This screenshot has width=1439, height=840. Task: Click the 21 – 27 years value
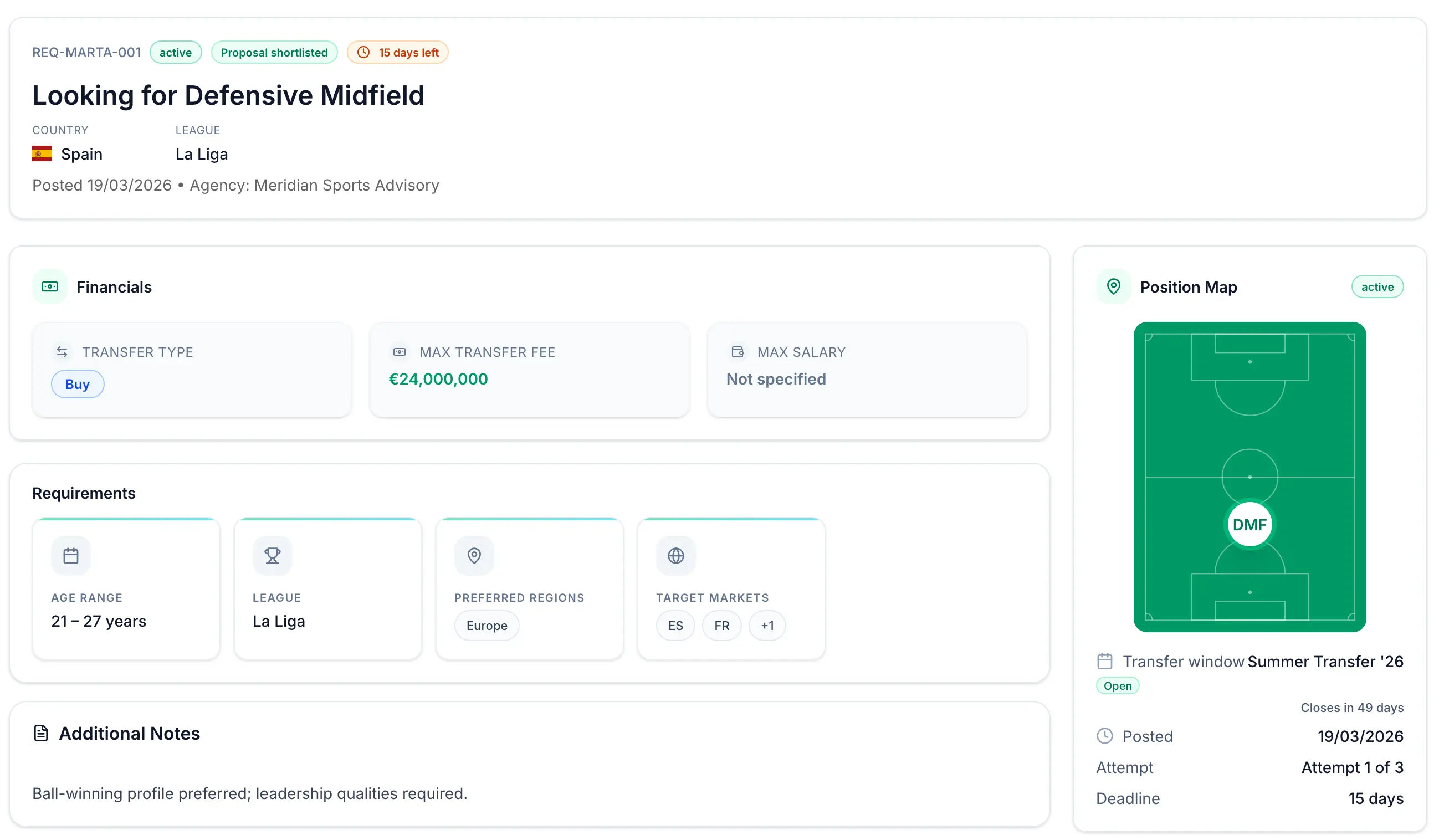click(99, 621)
